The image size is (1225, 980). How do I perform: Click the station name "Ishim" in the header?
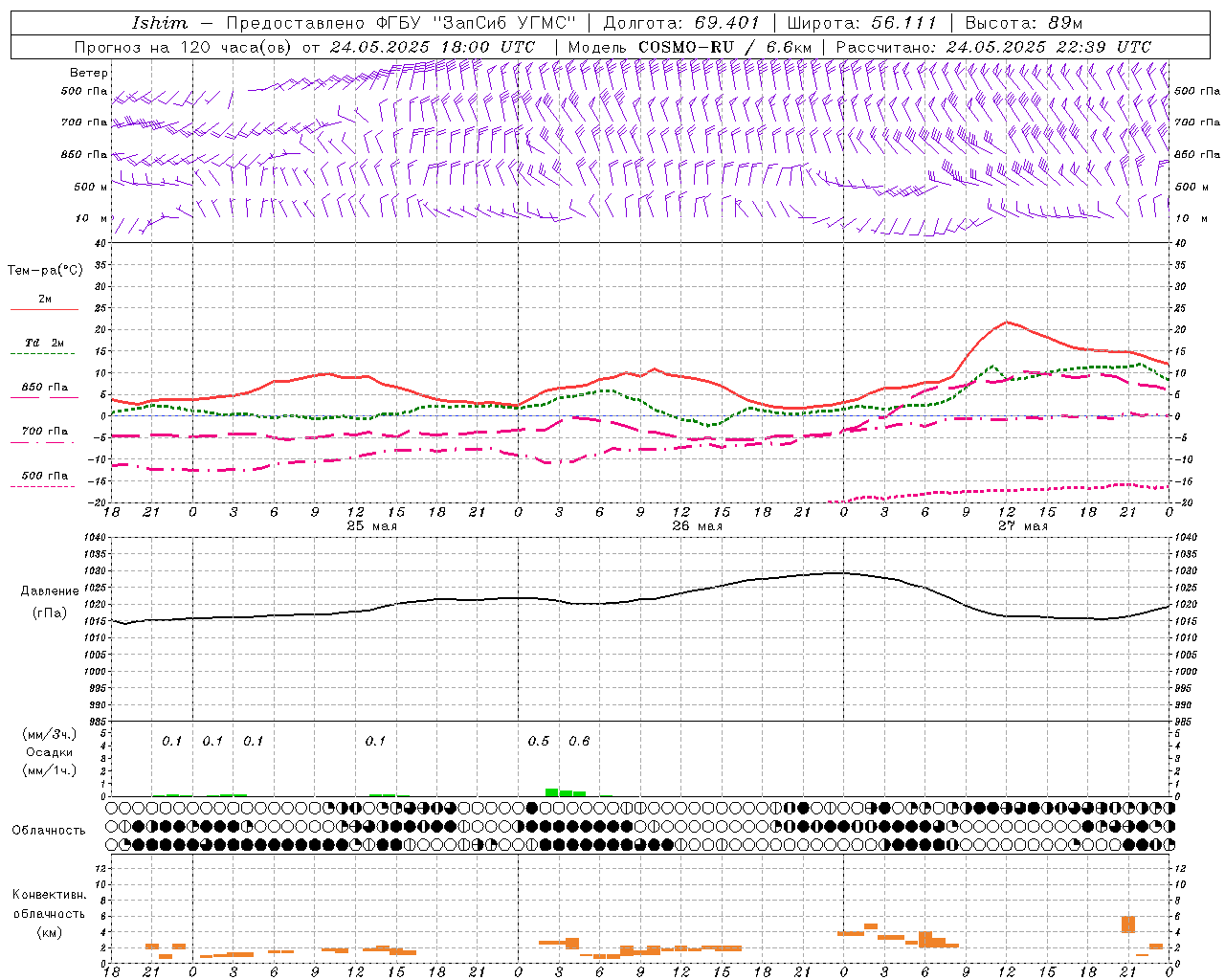(160, 23)
